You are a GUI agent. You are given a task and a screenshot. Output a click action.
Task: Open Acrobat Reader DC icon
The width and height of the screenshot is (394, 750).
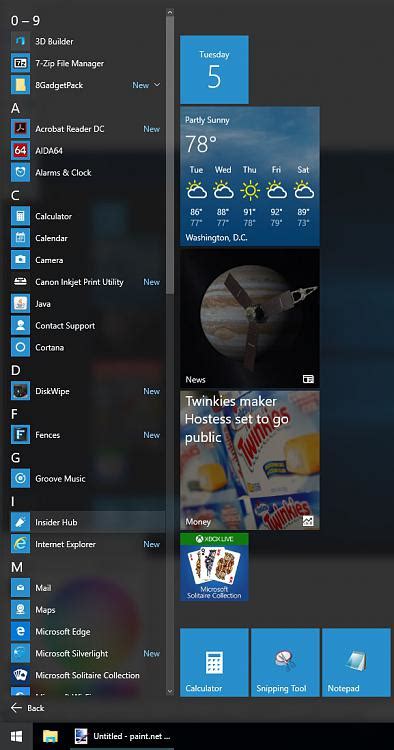(20, 129)
